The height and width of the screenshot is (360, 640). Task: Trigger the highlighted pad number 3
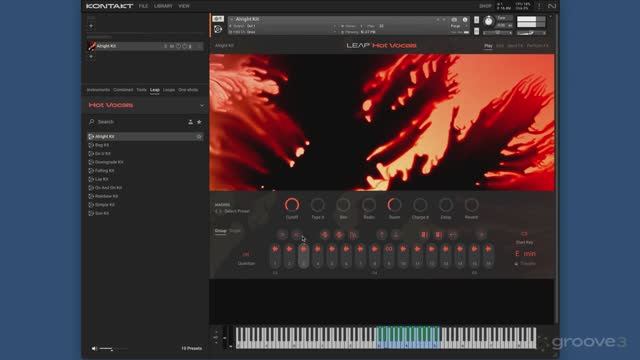pyautogui.click(x=304, y=256)
